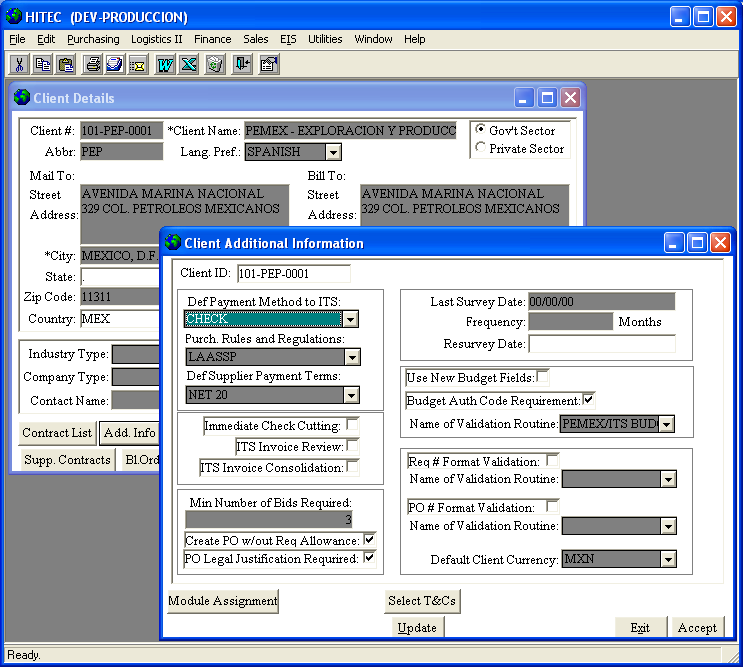The height and width of the screenshot is (667, 743).
Task: Export to Word with the W icon
Action: point(165,64)
